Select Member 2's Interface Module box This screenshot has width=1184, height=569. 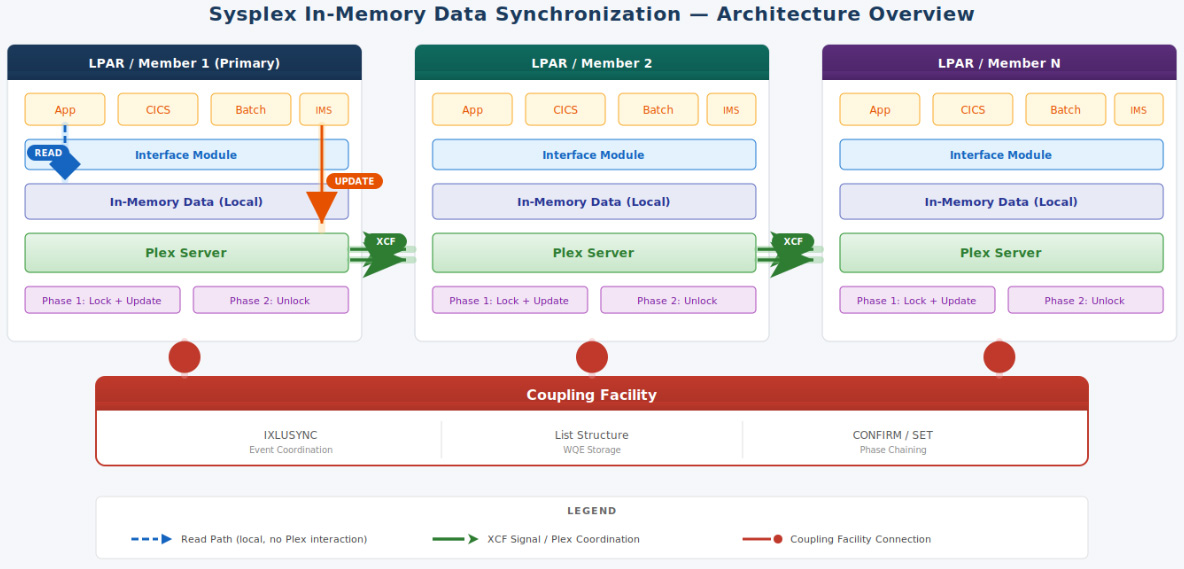pyautogui.click(x=594, y=155)
